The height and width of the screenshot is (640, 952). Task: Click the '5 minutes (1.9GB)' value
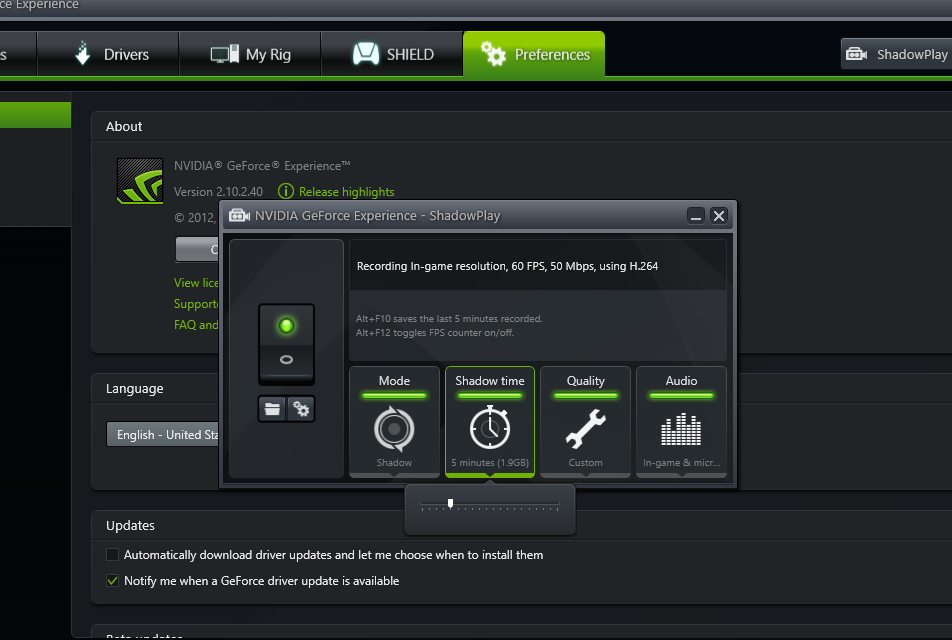[490, 463]
